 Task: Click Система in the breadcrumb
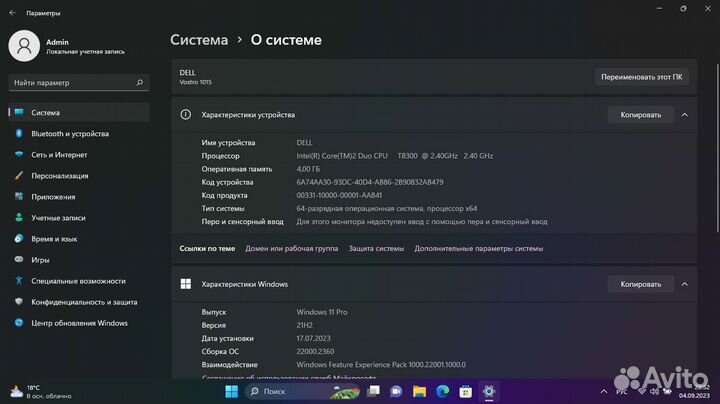[x=199, y=40]
